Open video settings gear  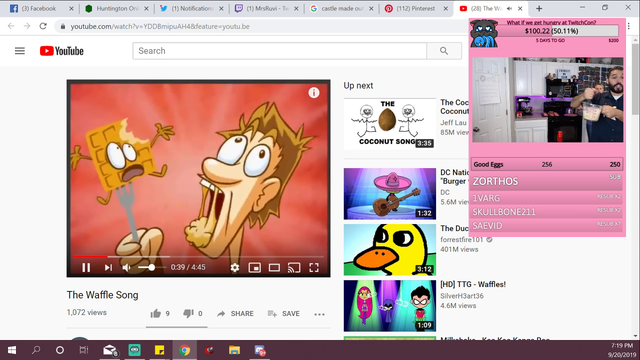pos(235,267)
